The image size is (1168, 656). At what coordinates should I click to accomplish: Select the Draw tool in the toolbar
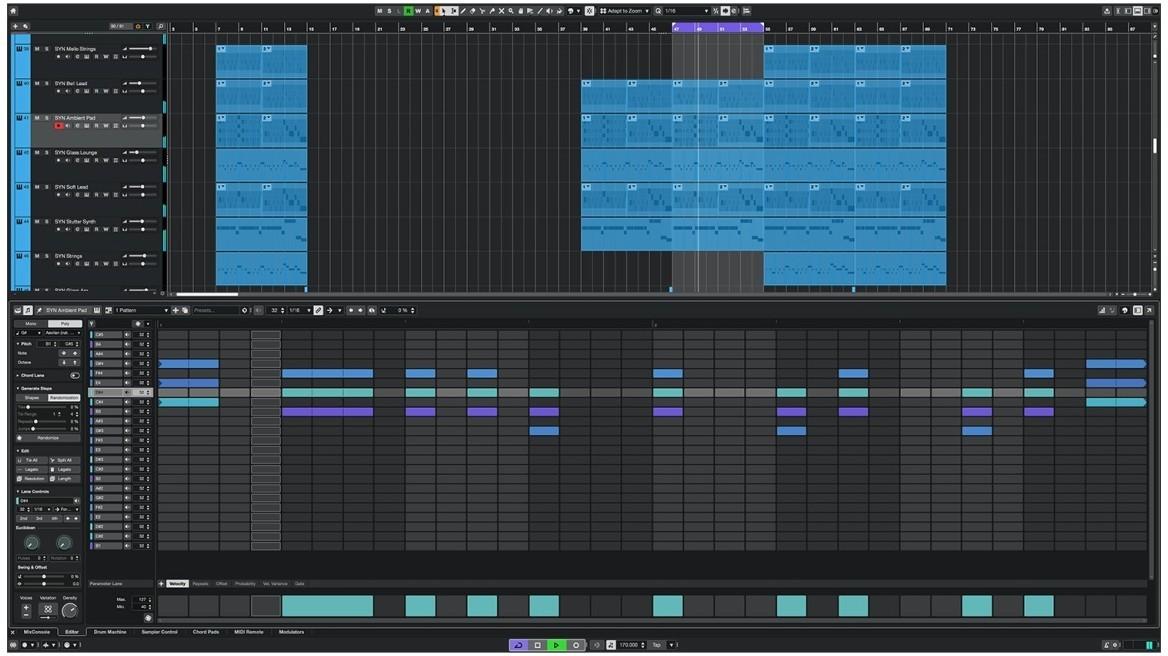[x=463, y=11]
